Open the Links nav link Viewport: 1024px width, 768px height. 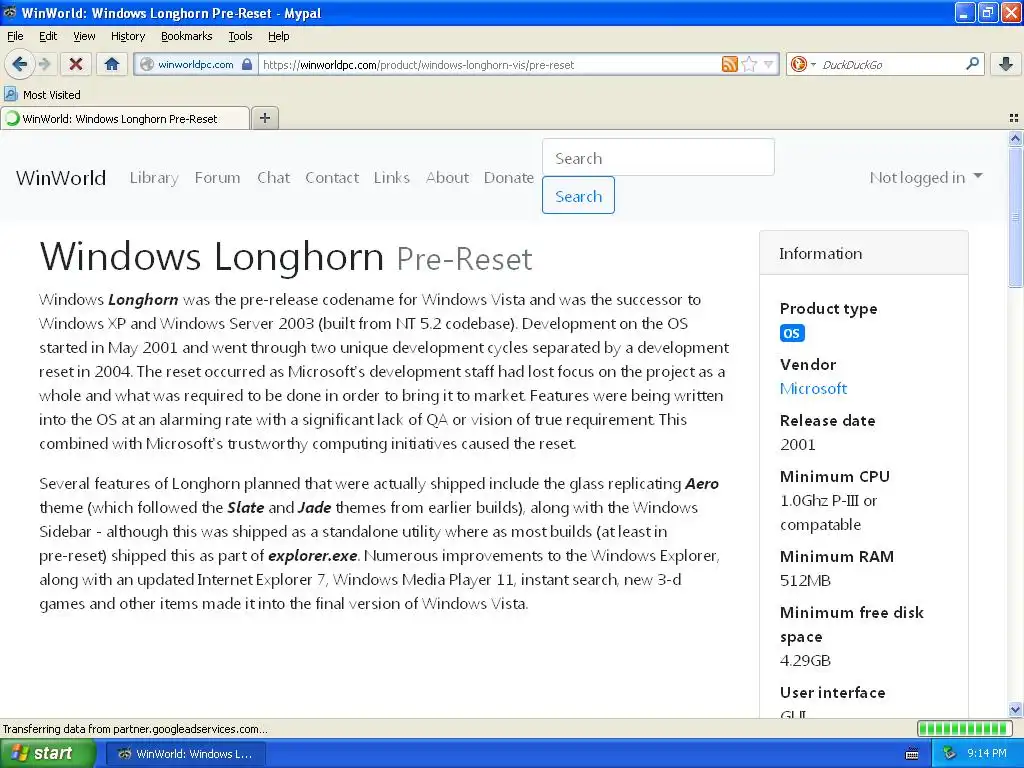(392, 178)
